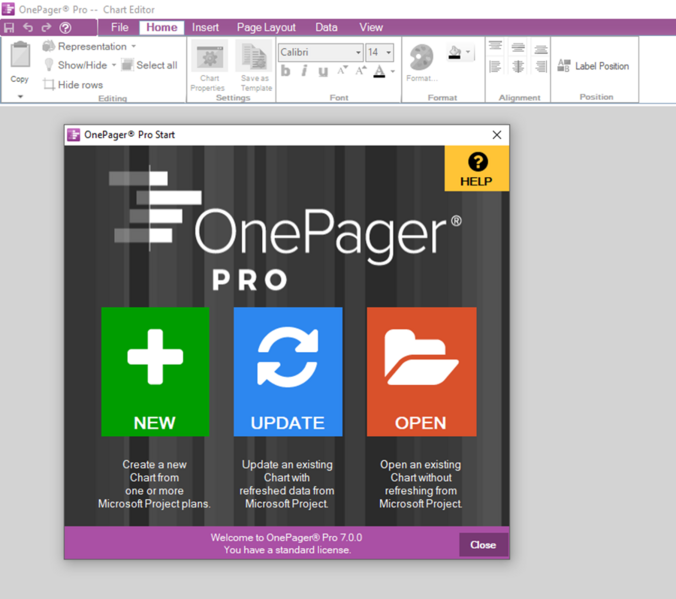The width and height of the screenshot is (676, 599).
Task: Click the OnePager Pro app icon in title bar
Action: click(8, 9)
